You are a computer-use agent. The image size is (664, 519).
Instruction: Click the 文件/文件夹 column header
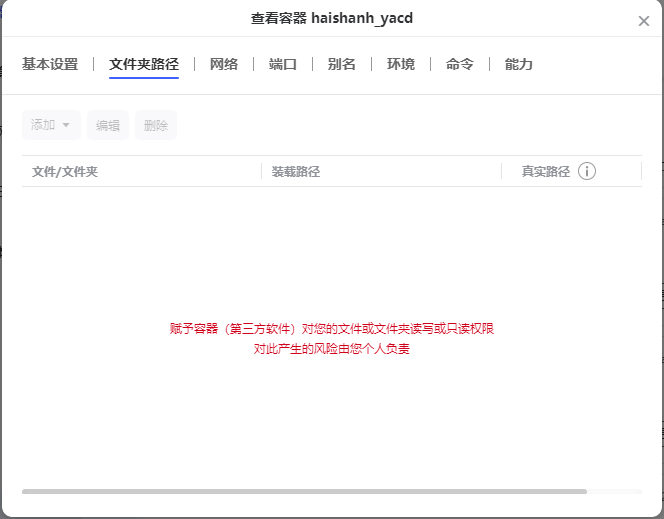[x=65, y=171]
